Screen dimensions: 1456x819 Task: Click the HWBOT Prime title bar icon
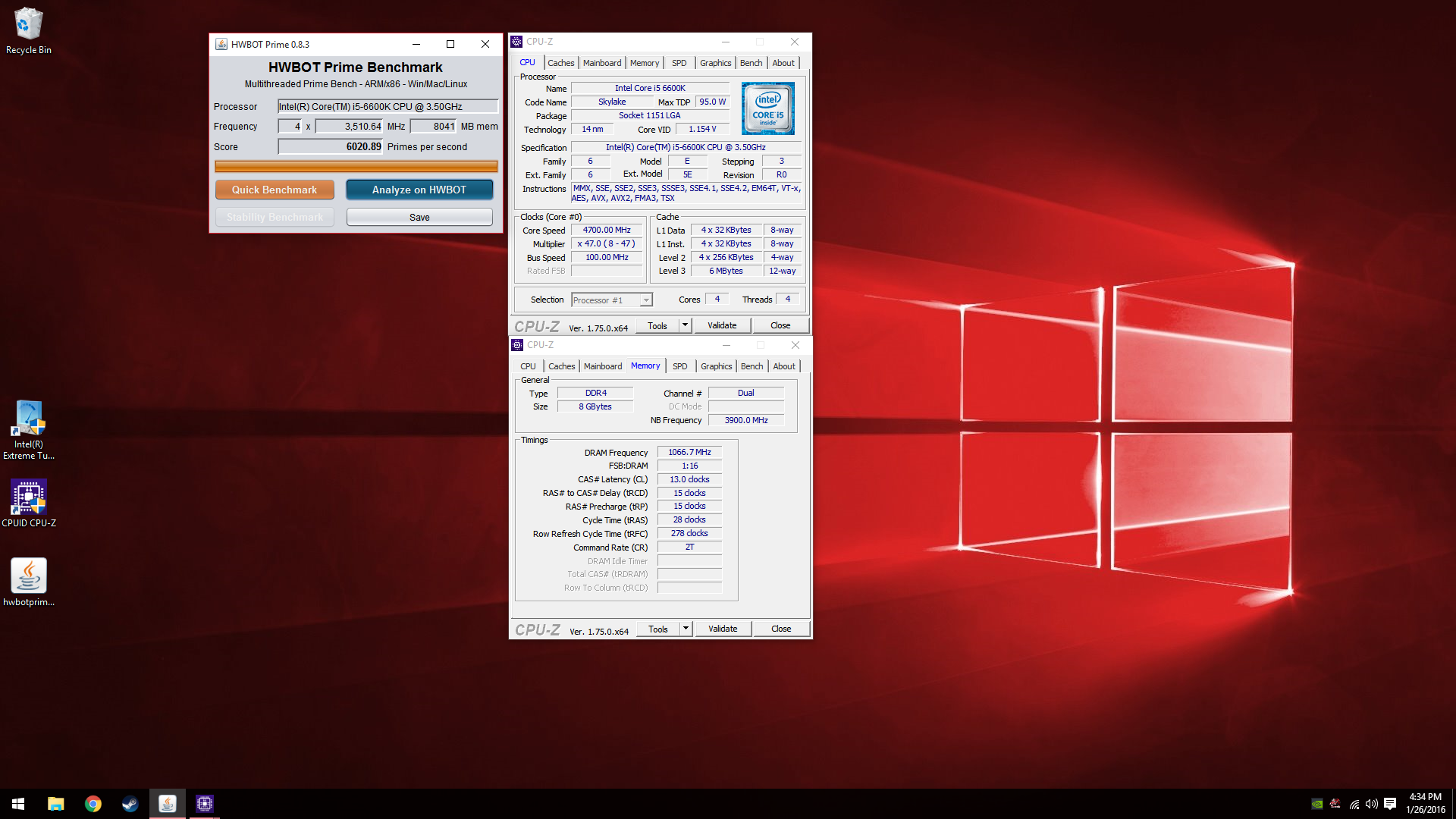point(221,44)
